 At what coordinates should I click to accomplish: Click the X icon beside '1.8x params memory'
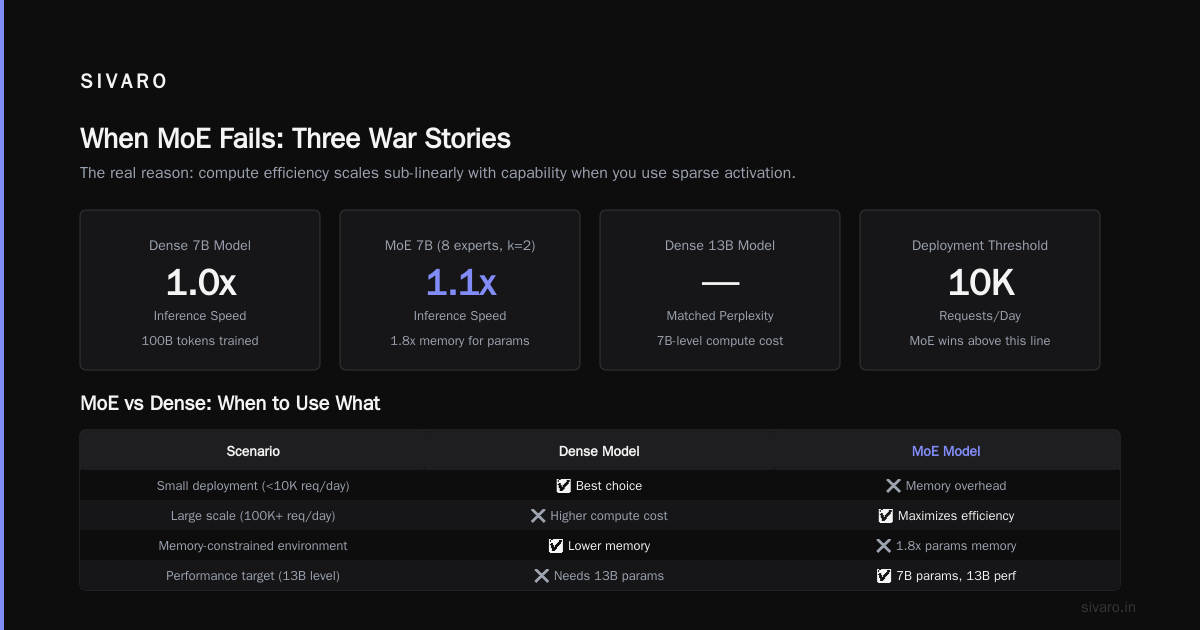(x=883, y=546)
